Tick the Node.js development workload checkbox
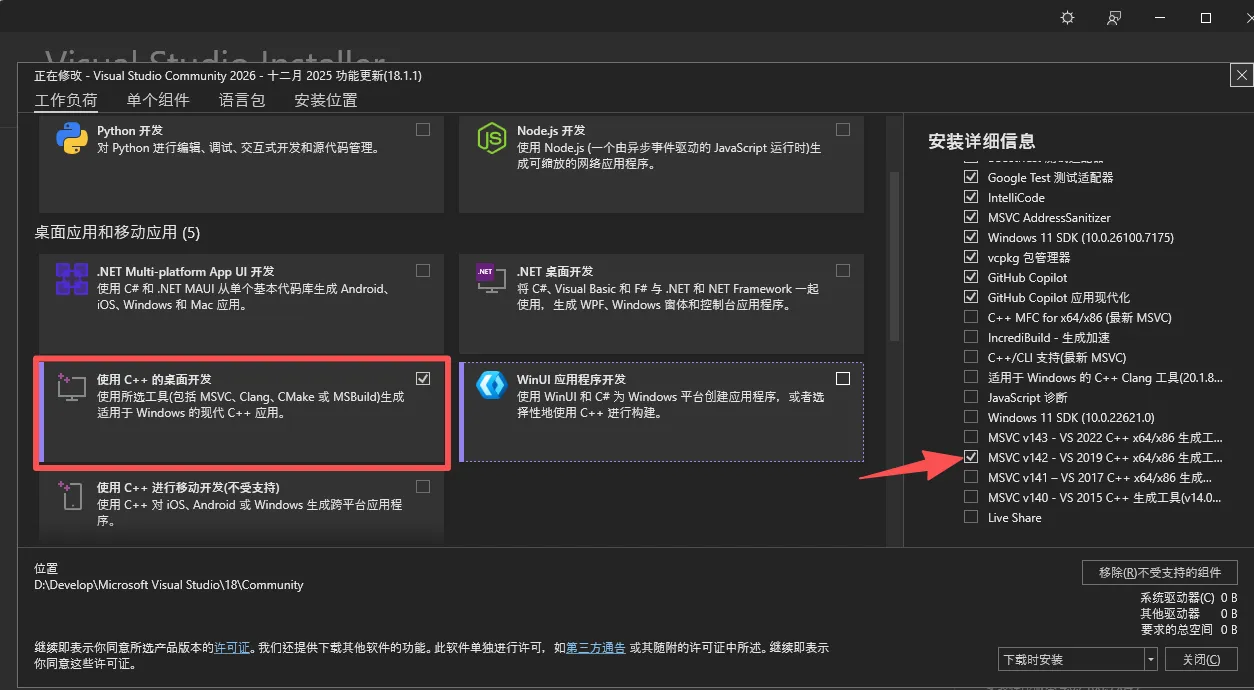Screen dimensions: 1254x690 coord(843,130)
